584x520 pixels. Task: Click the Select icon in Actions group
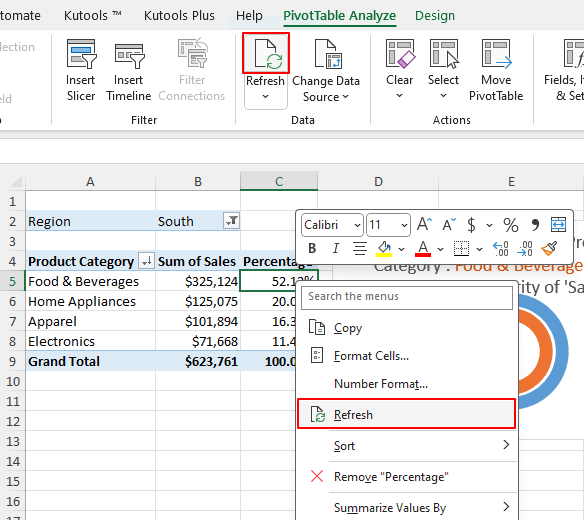[444, 54]
